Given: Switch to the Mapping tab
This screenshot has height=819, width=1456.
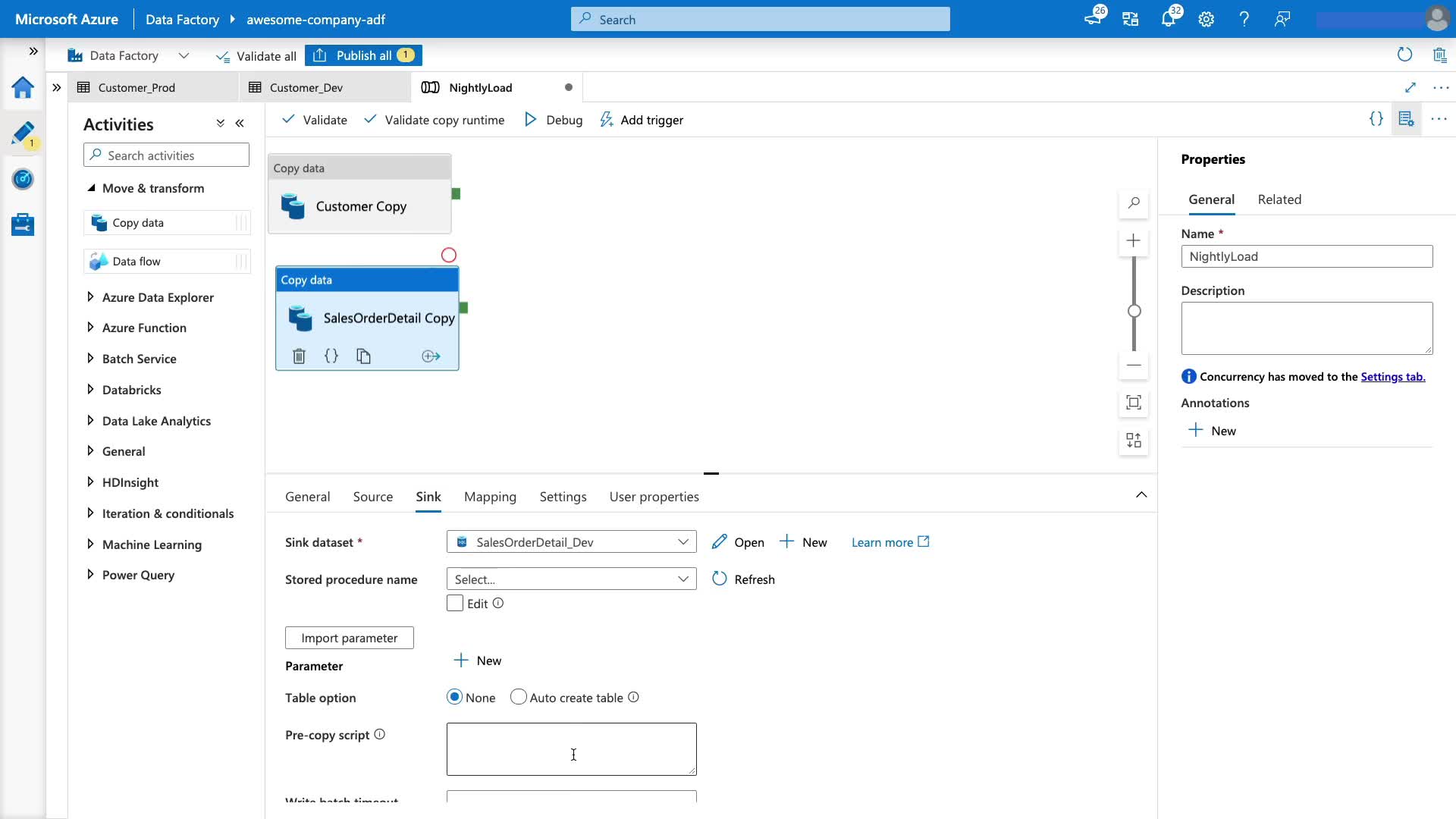Looking at the screenshot, I should (490, 497).
